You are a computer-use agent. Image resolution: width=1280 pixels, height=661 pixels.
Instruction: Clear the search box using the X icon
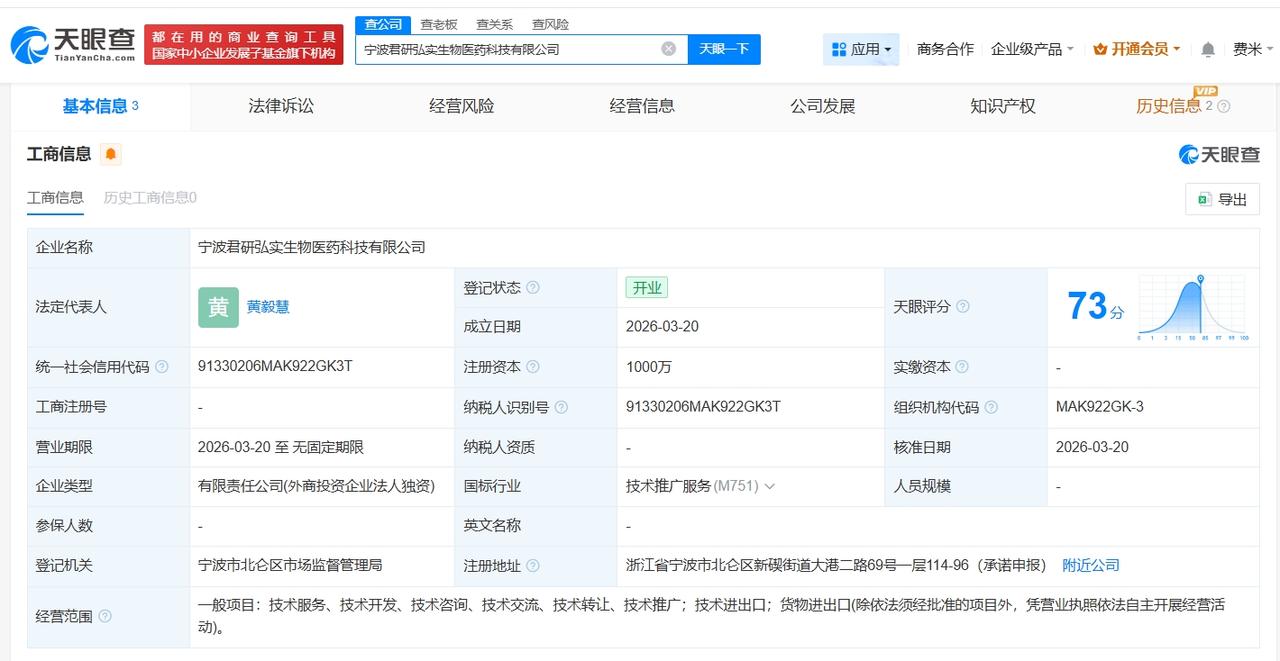[x=668, y=48]
